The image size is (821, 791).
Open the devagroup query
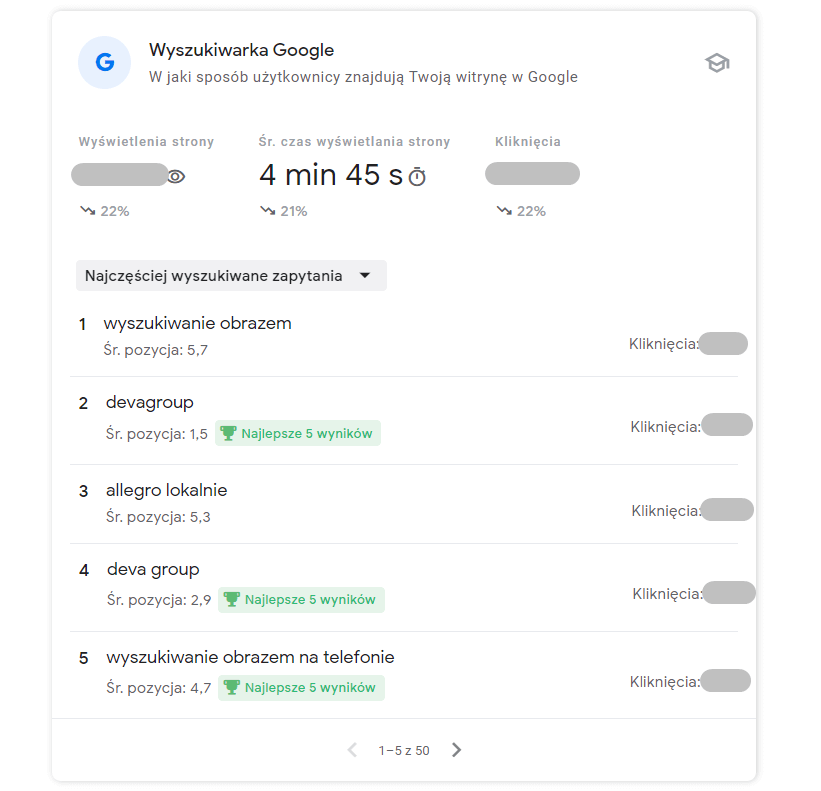tap(150, 403)
